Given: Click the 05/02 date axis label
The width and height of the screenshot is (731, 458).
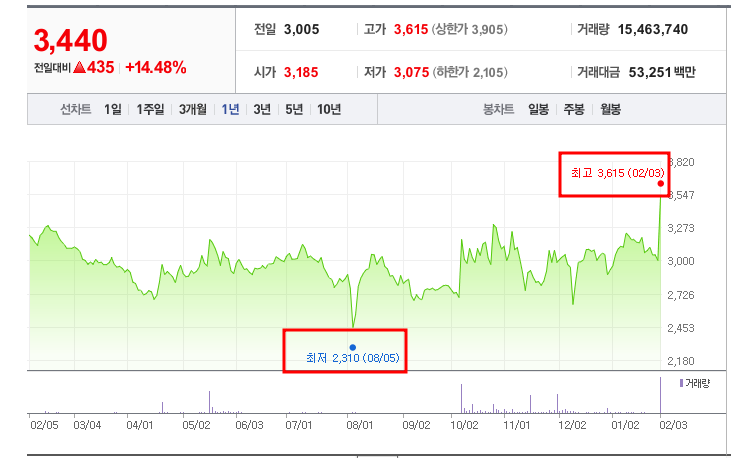Looking at the screenshot, I should [x=196, y=425].
